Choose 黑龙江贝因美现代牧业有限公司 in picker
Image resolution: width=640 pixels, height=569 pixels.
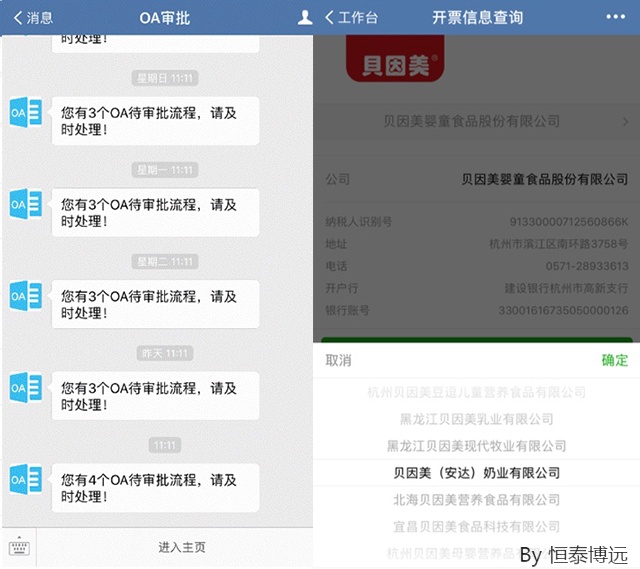(x=476, y=446)
